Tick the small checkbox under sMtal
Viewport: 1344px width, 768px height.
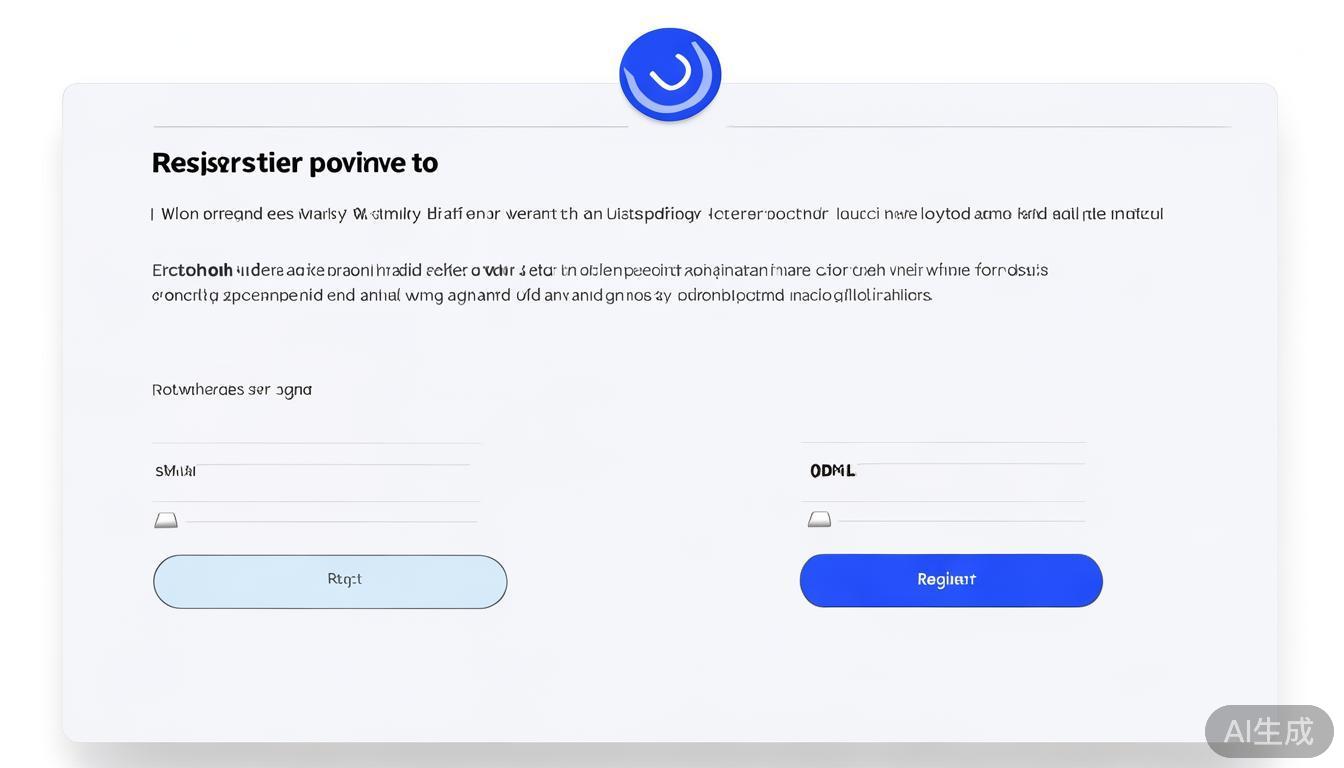(166, 520)
